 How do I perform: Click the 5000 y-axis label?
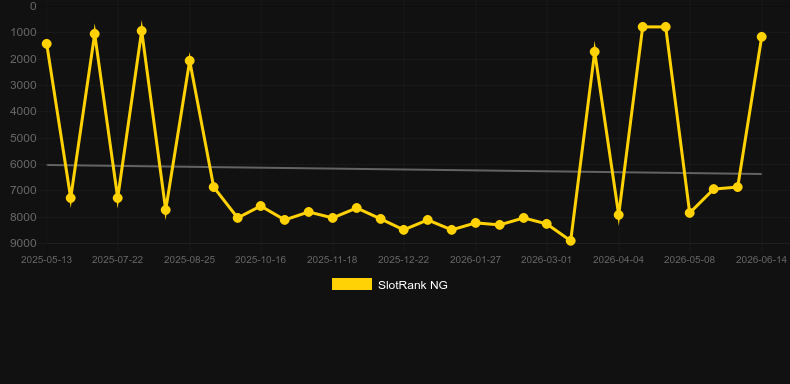[x=24, y=138]
